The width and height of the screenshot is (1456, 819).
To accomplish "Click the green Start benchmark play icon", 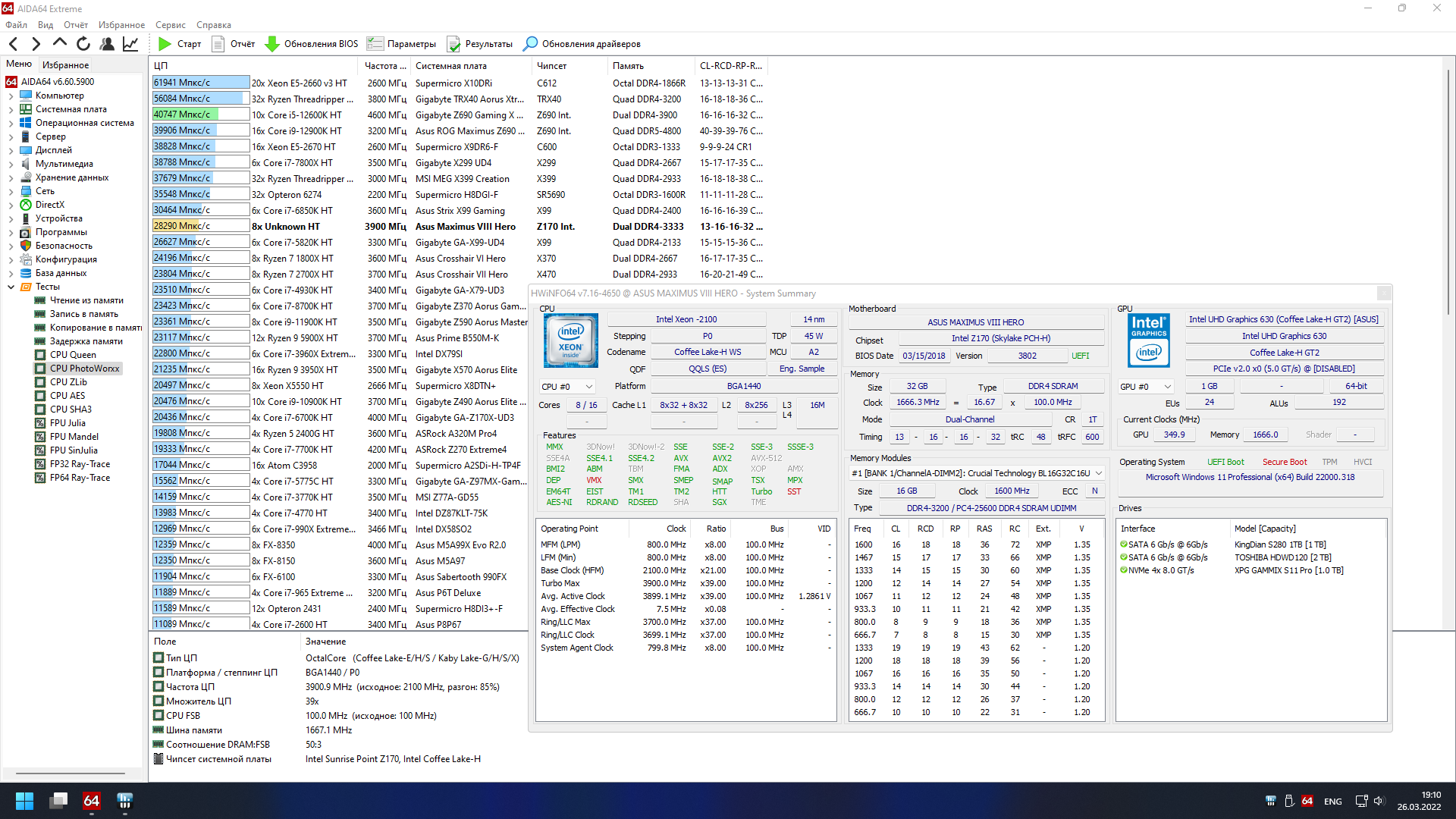I will pyautogui.click(x=165, y=44).
